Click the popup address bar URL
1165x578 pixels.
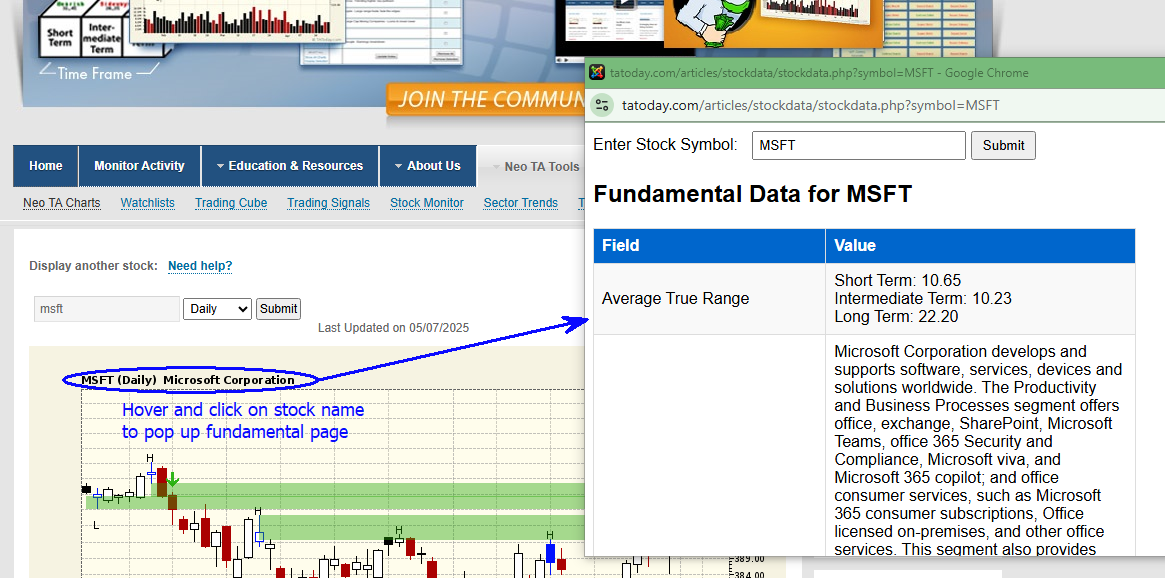[x=811, y=105]
